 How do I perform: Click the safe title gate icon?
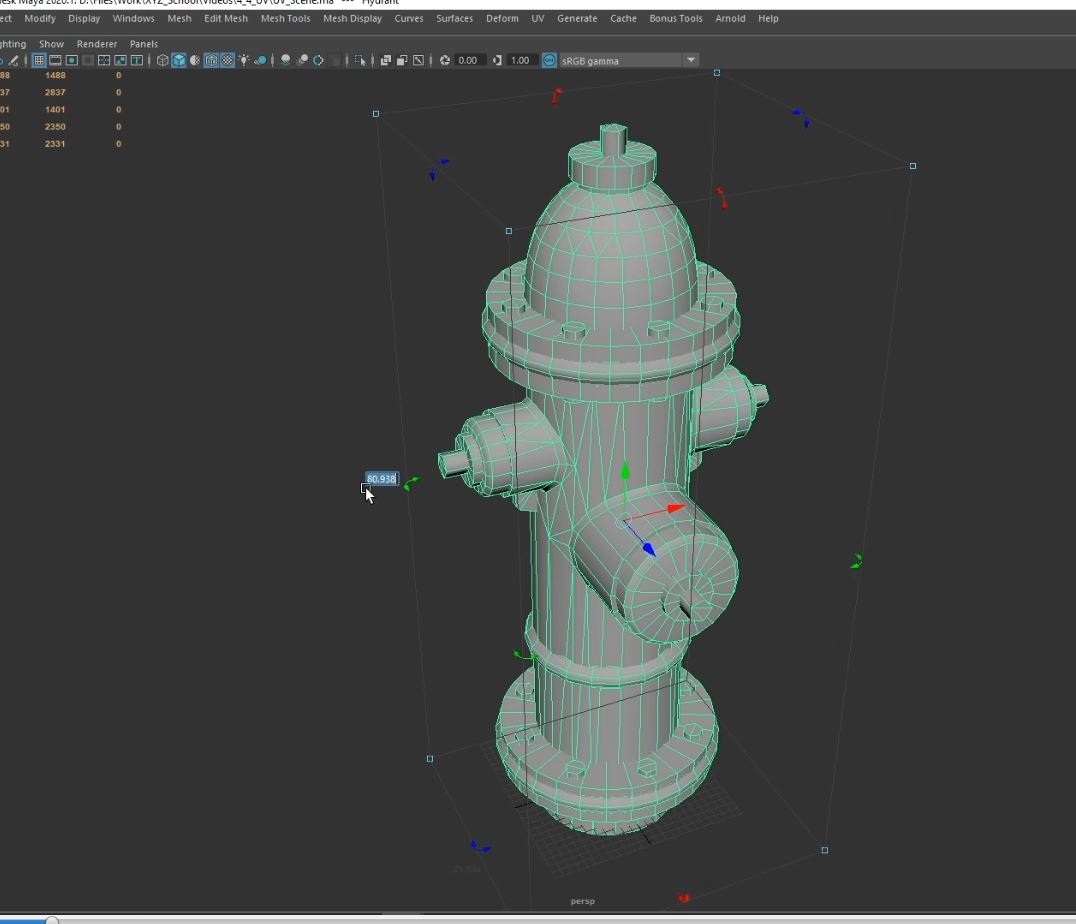[137, 60]
